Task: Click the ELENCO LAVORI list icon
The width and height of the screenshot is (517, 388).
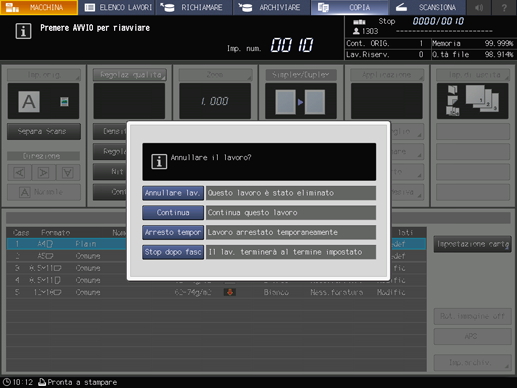Action: point(90,7)
